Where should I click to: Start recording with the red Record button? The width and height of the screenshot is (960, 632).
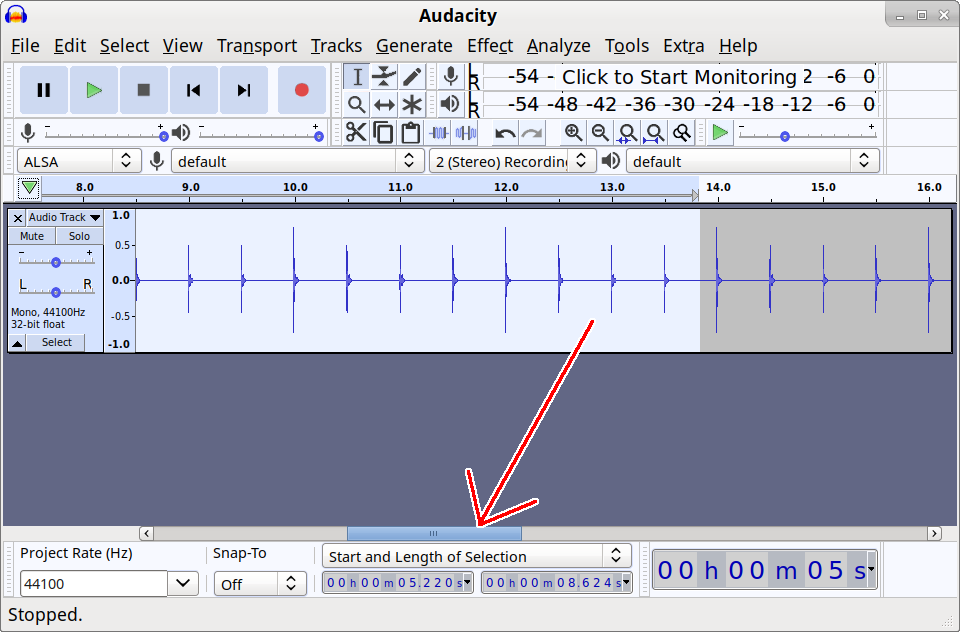tap(301, 90)
